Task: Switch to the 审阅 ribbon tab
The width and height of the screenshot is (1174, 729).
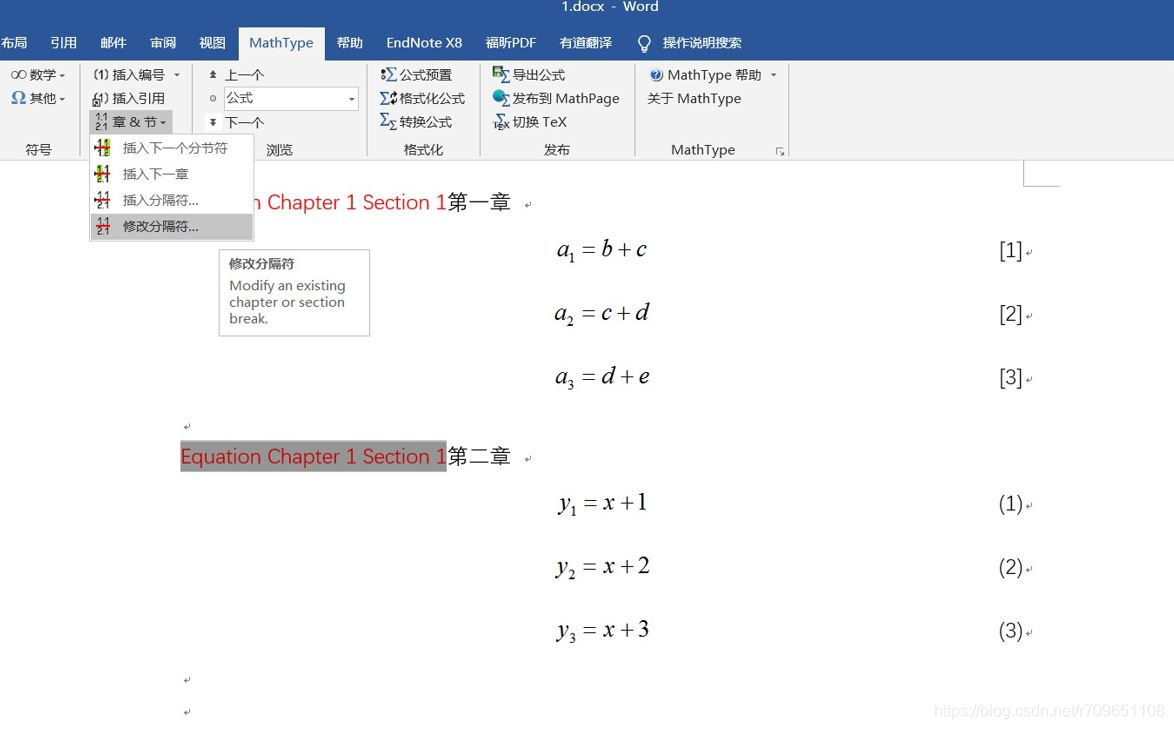Action: pos(162,43)
